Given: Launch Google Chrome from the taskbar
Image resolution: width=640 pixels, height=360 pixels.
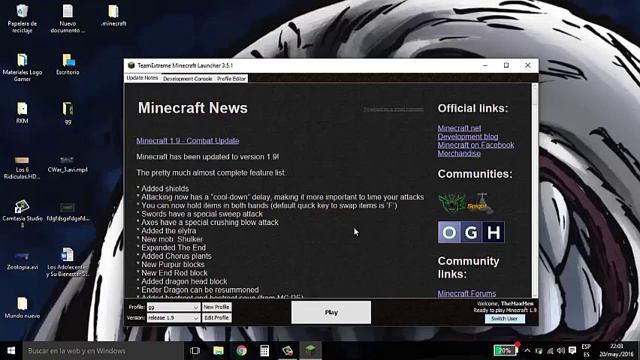Looking at the screenshot, I should pyautogui.click(x=241, y=351).
